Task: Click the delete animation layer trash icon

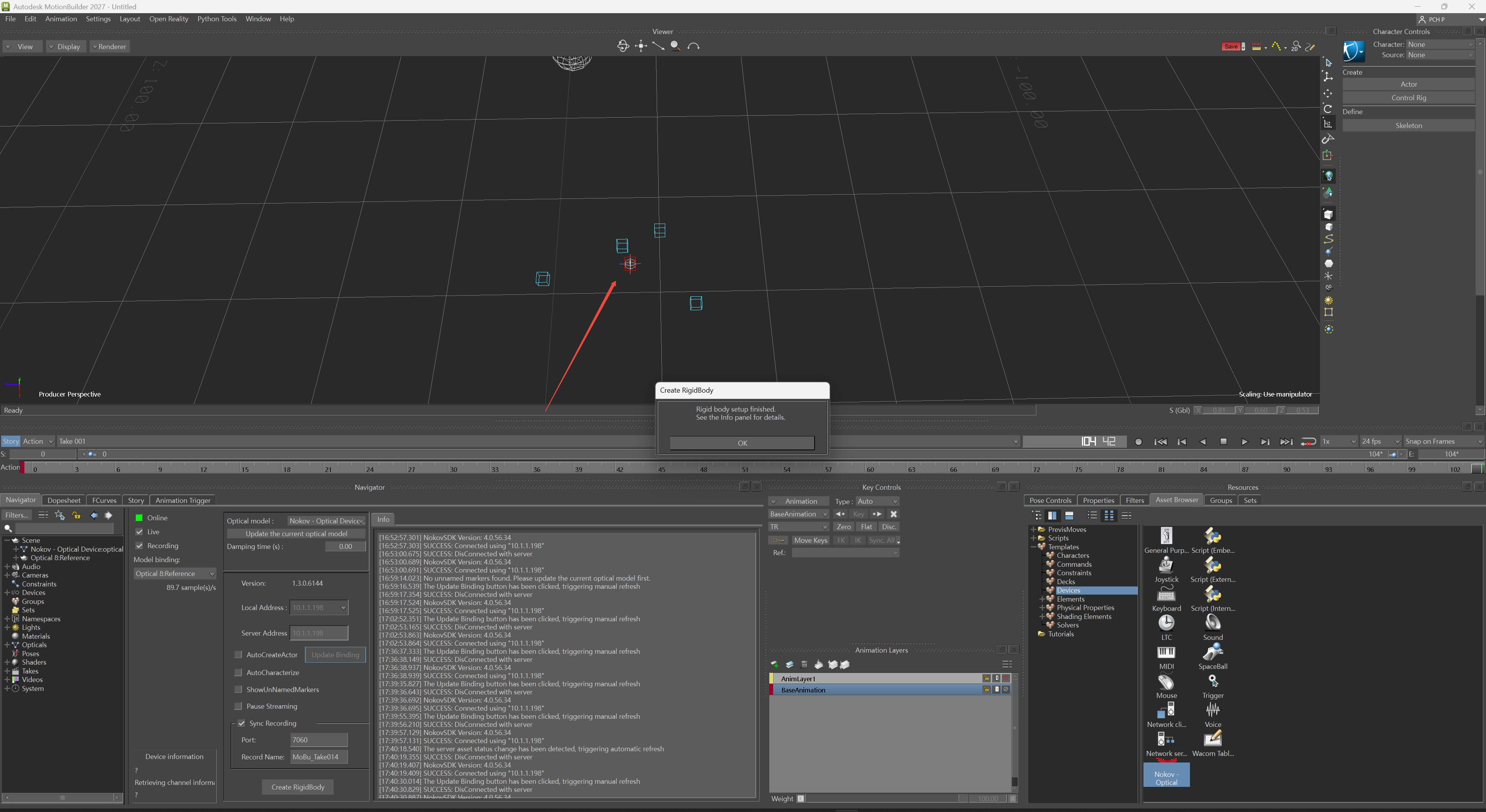Action: tap(804, 664)
